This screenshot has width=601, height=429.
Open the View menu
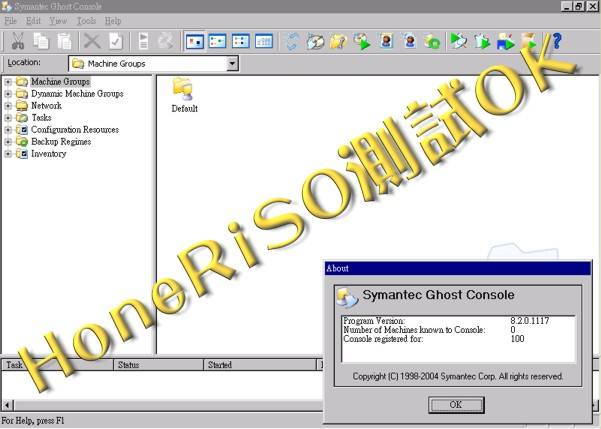(59, 20)
